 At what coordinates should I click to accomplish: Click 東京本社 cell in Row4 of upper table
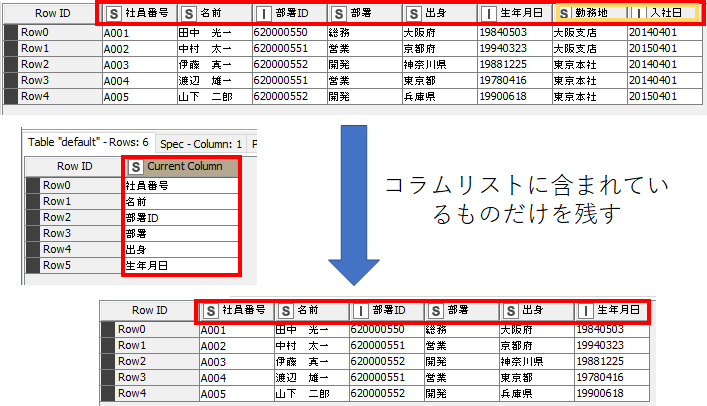(x=589, y=97)
